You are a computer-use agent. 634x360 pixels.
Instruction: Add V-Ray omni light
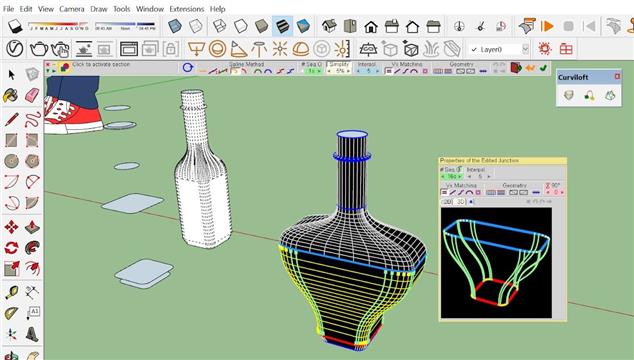pyautogui.click(x=279, y=49)
